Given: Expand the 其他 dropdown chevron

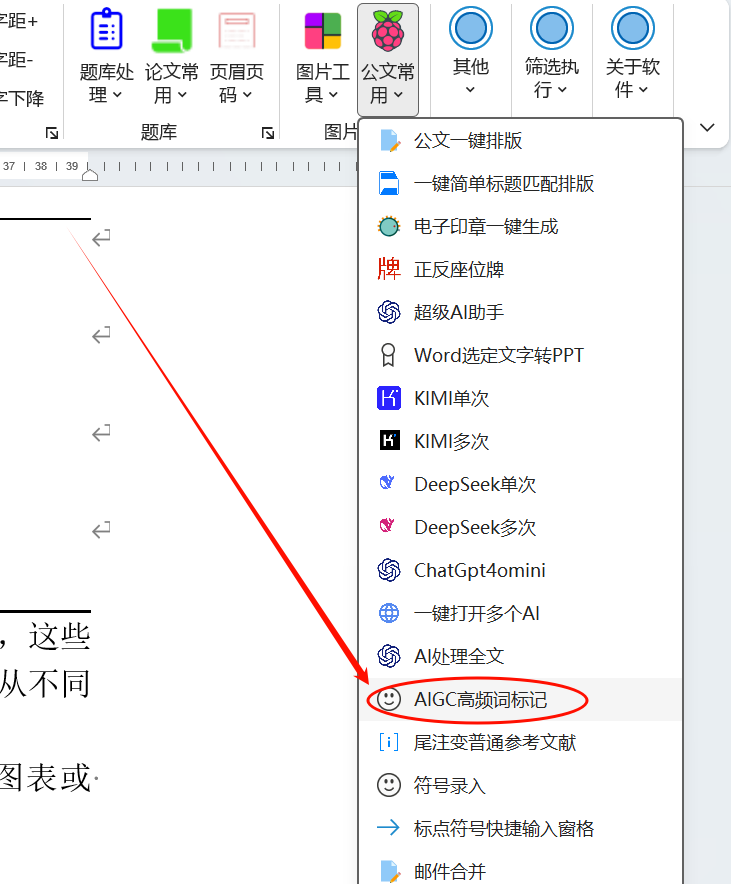Looking at the screenshot, I should tap(471, 90).
